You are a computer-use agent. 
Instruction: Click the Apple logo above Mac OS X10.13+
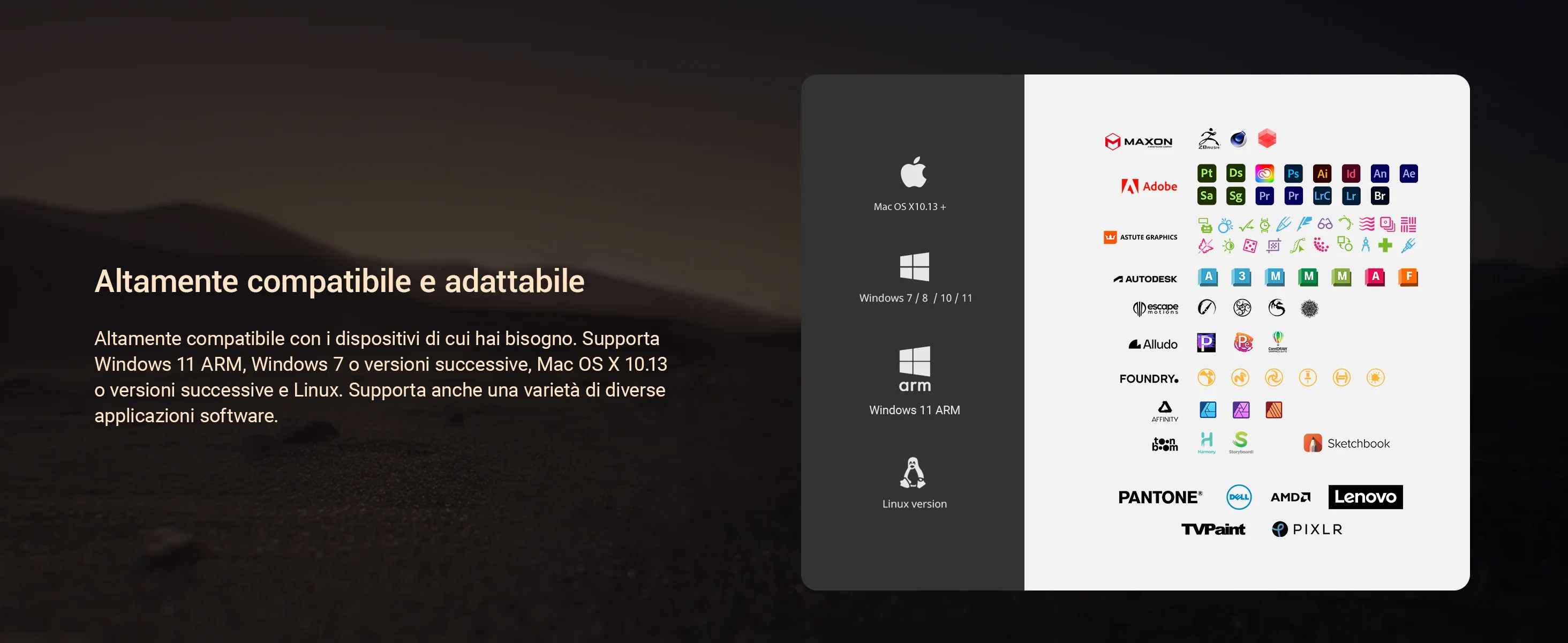point(914,173)
